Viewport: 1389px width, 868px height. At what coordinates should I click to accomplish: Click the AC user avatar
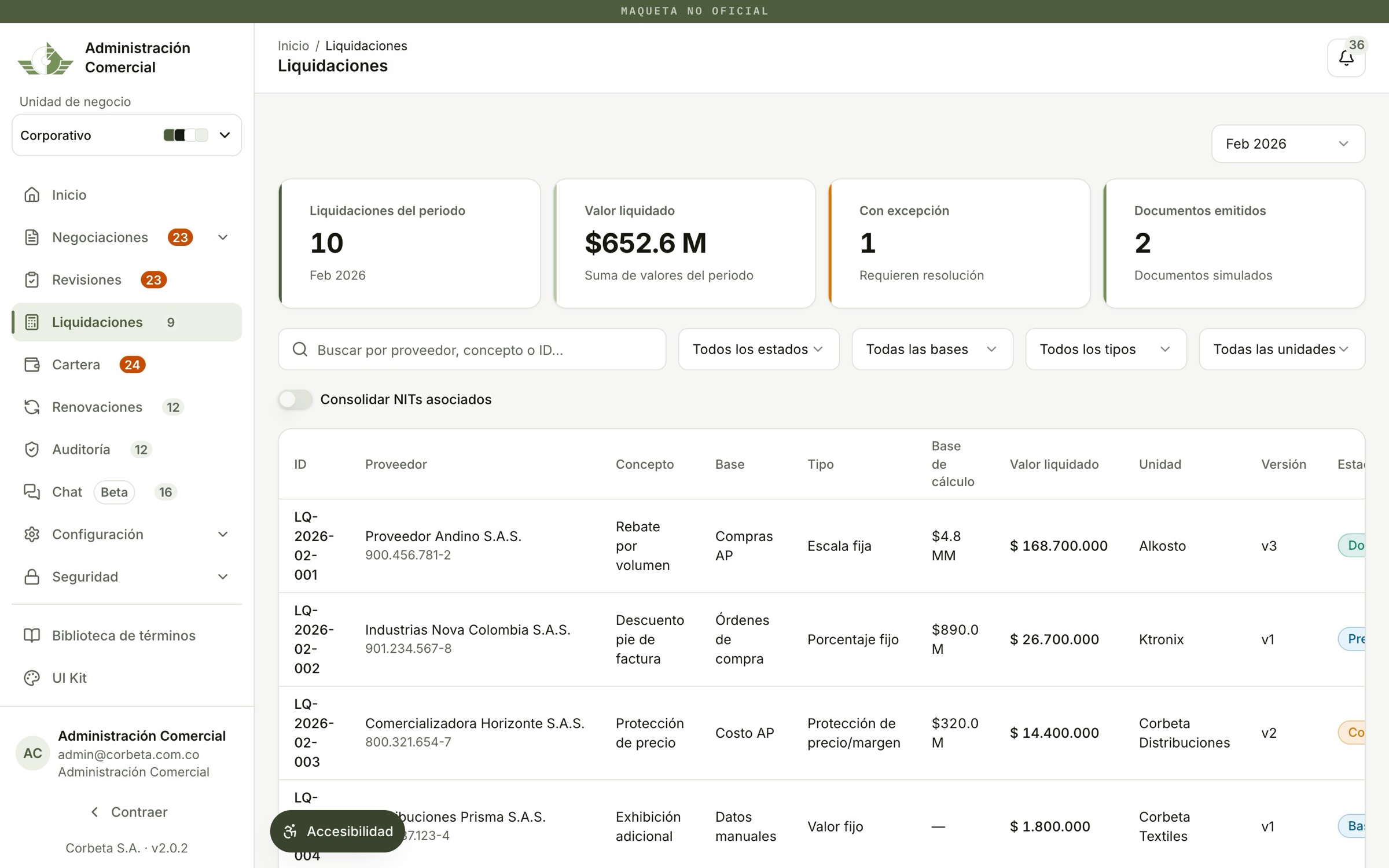32,753
